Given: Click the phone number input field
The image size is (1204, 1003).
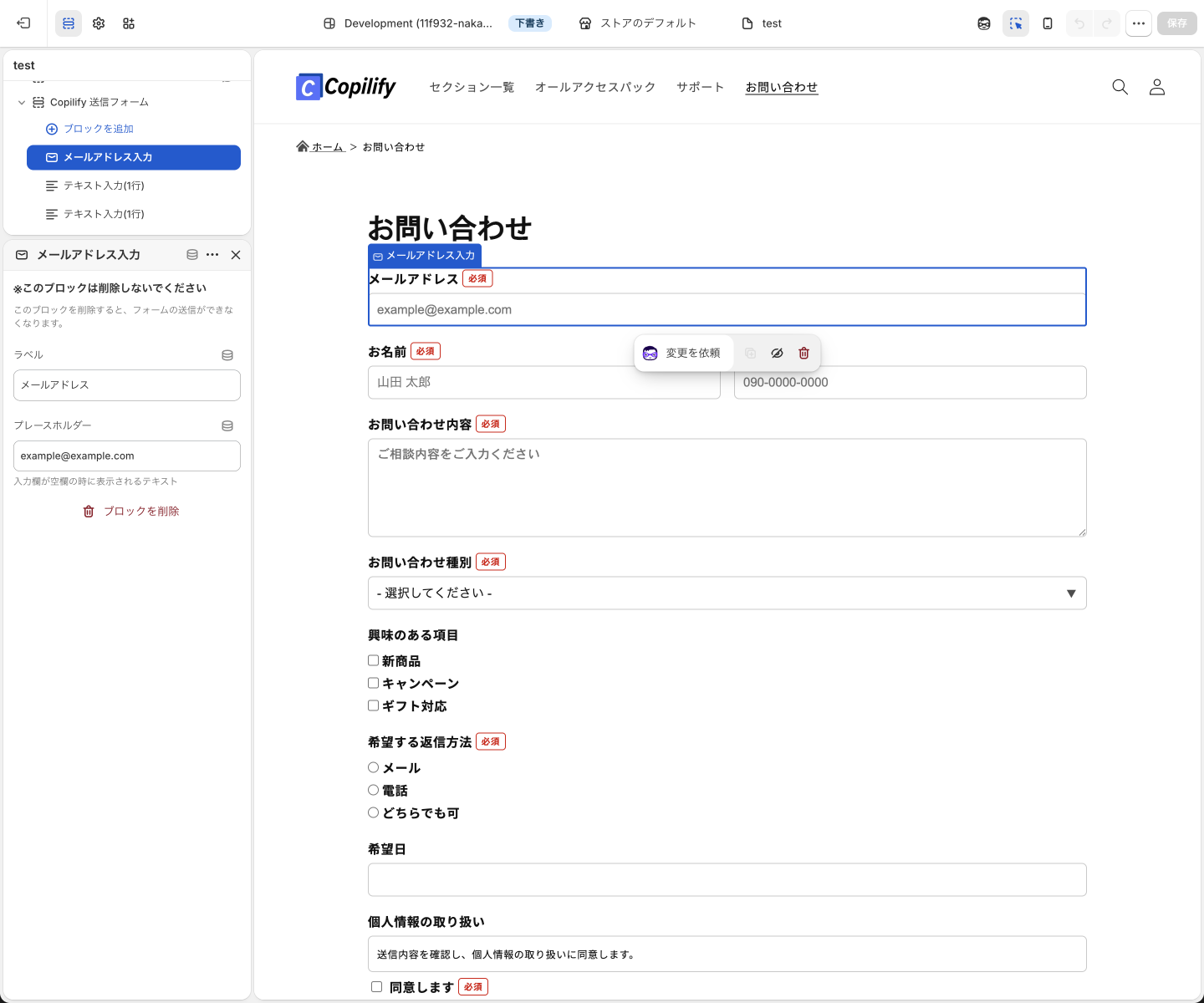Looking at the screenshot, I should [x=911, y=383].
